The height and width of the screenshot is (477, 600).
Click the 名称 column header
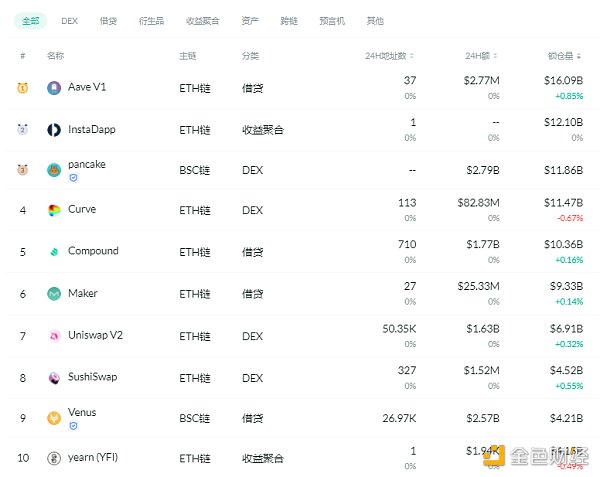tap(55, 56)
